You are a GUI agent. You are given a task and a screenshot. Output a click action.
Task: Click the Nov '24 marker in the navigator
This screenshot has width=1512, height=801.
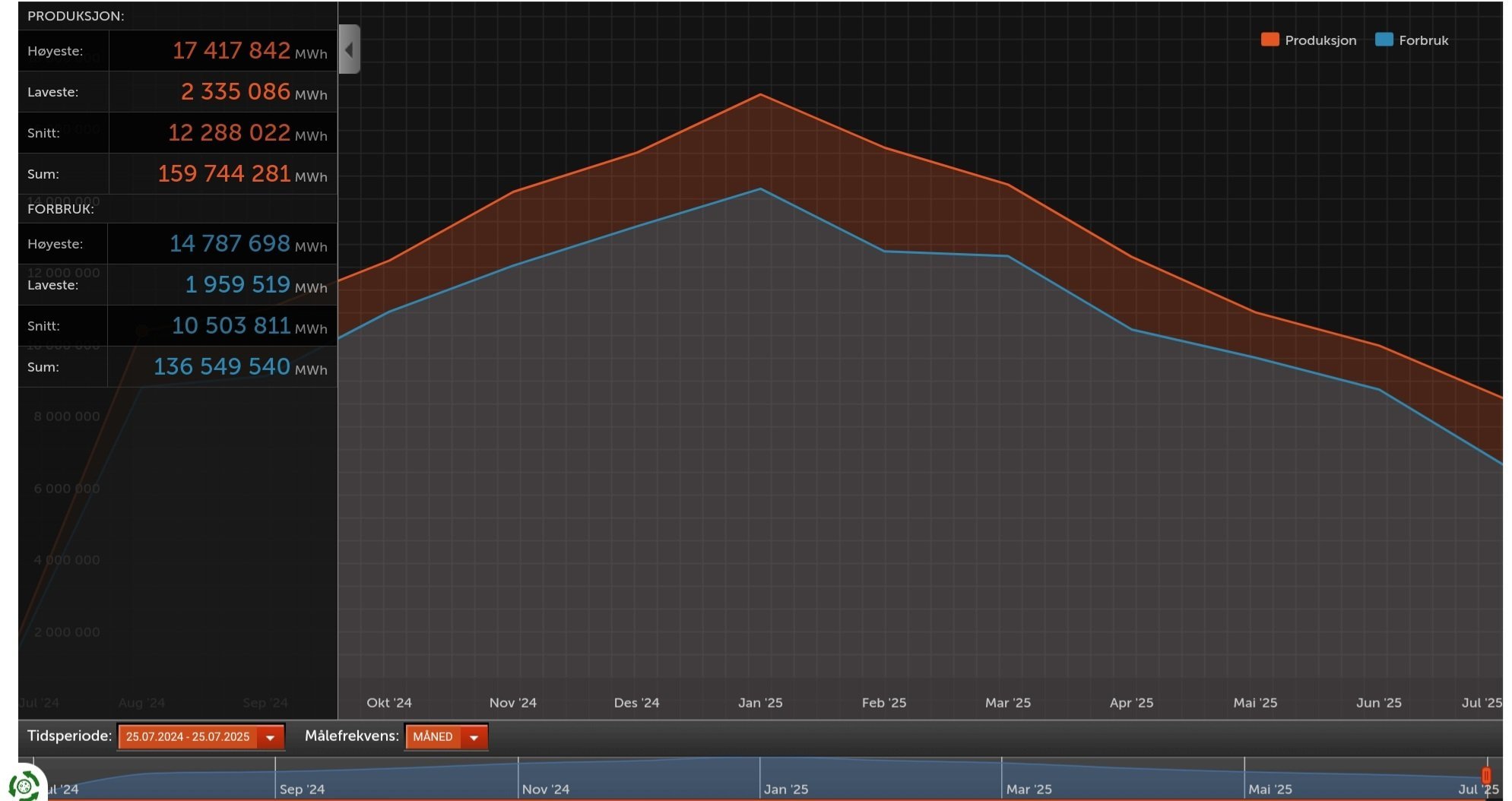[545, 789]
